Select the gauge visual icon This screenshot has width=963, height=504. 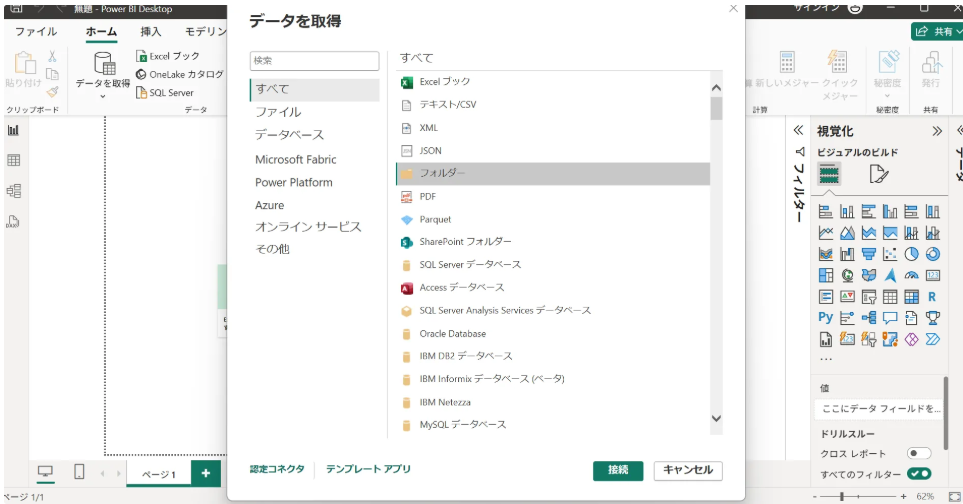pos(911,276)
